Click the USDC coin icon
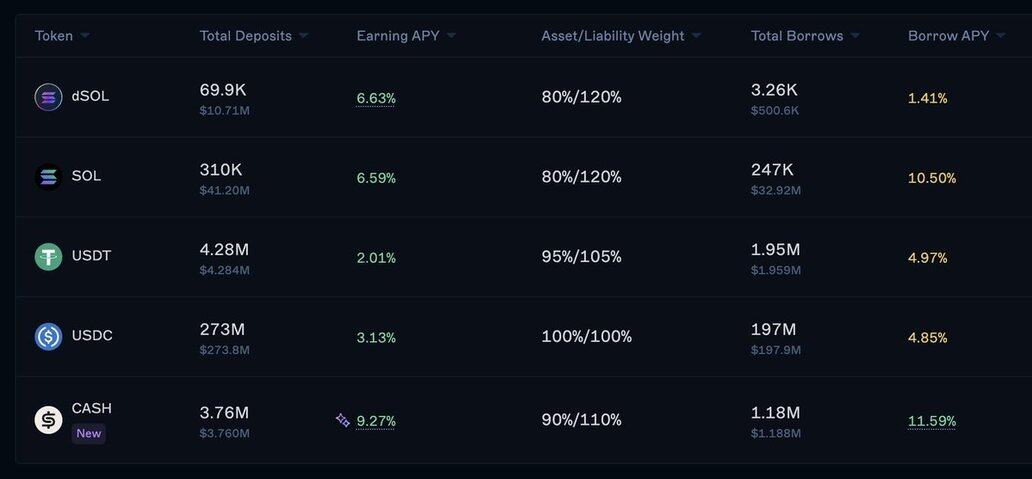Viewport: 1032px width, 479px height. click(48, 337)
